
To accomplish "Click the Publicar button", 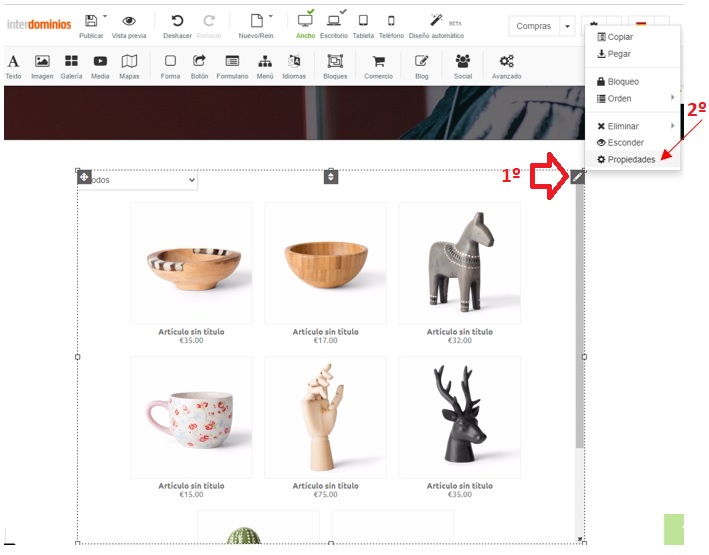I will coord(91,26).
